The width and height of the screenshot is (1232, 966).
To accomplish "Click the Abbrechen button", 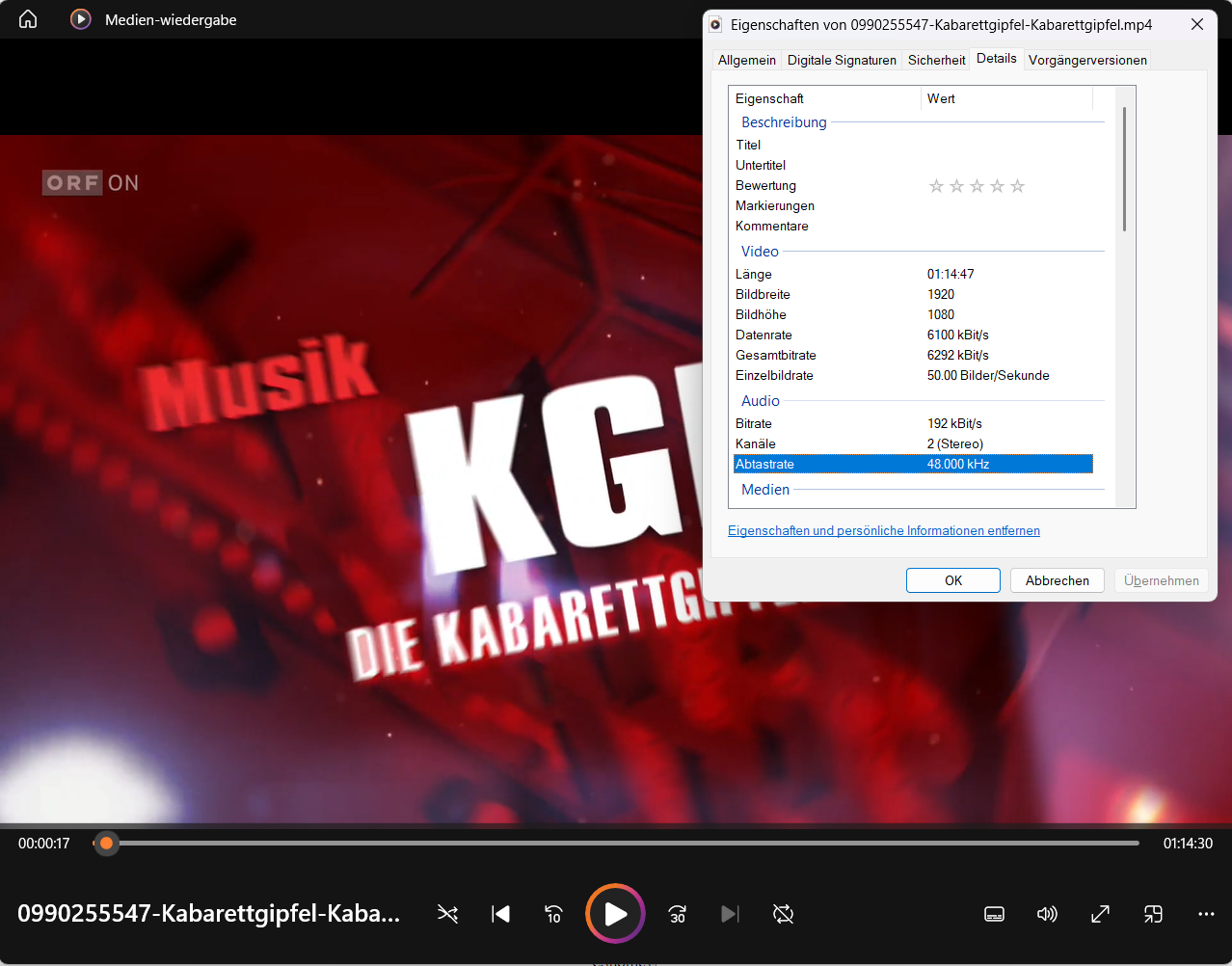I will [x=1058, y=580].
